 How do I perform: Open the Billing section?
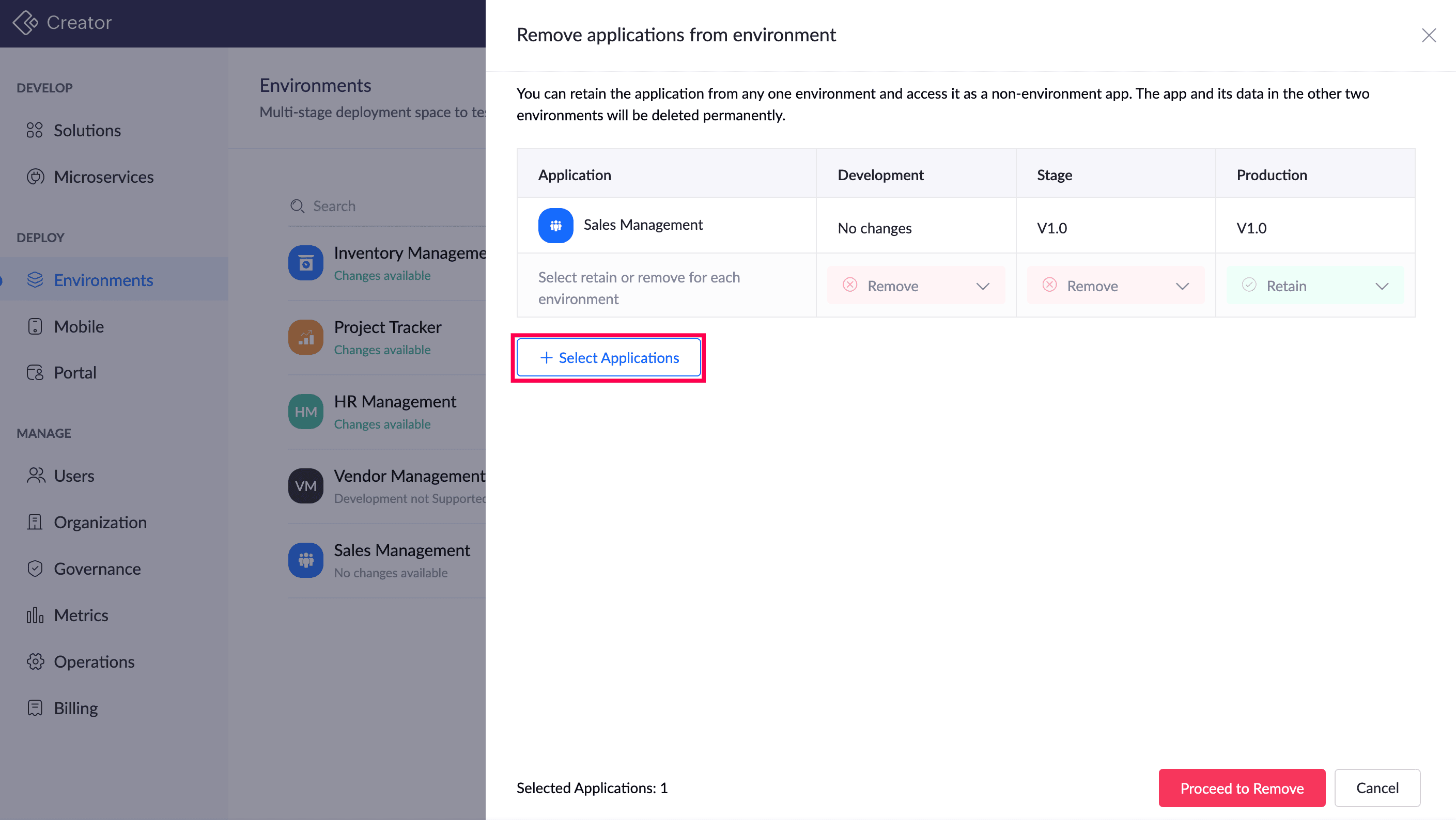[76, 708]
